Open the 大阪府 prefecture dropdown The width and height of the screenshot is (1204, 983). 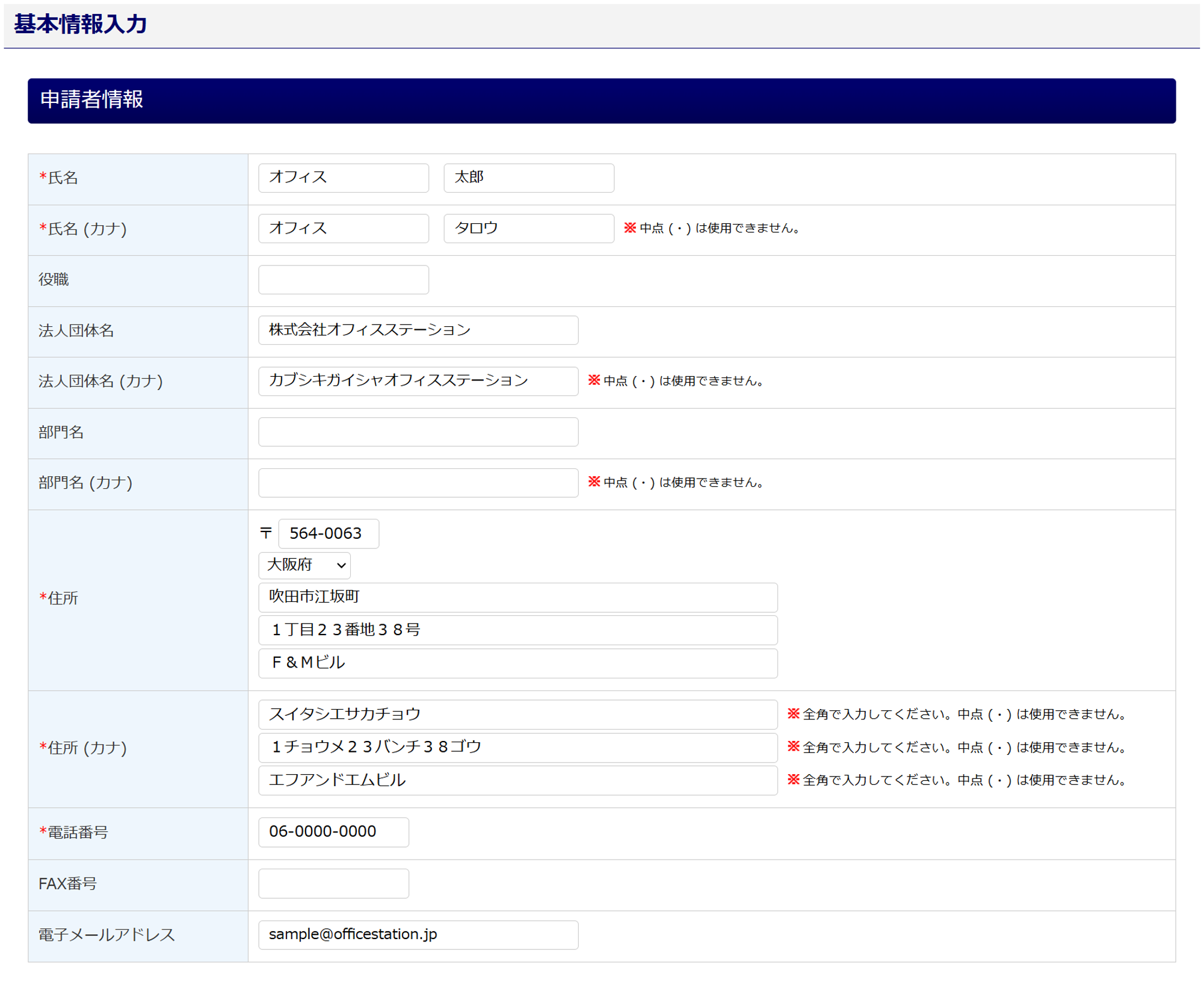coord(304,565)
